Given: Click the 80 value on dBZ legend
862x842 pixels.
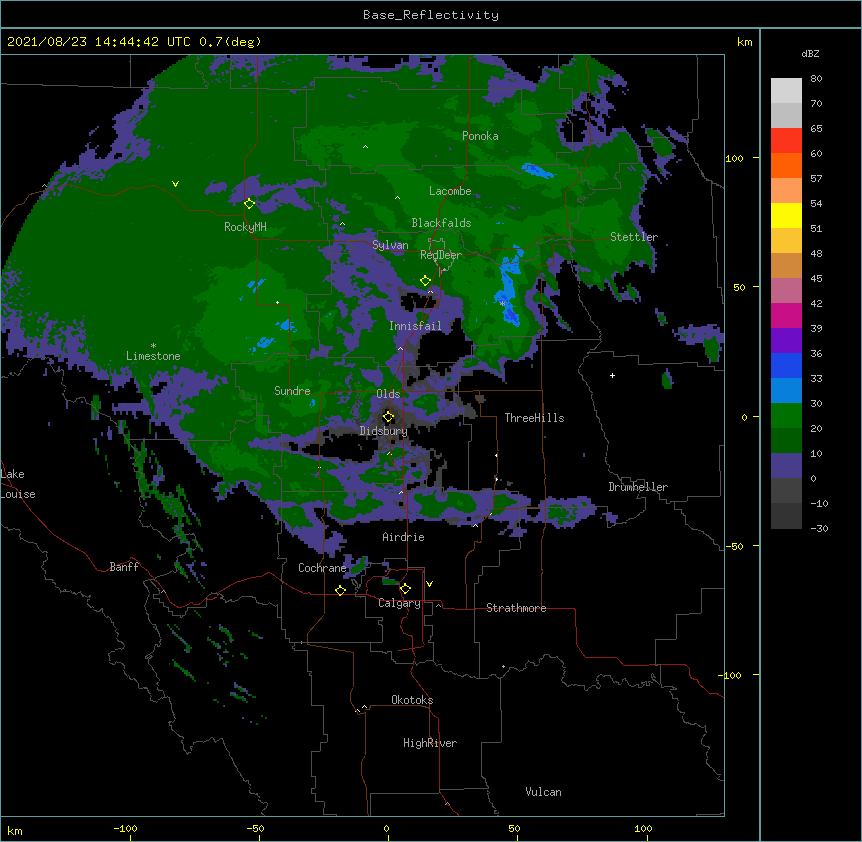Looking at the screenshot, I should click(x=816, y=79).
